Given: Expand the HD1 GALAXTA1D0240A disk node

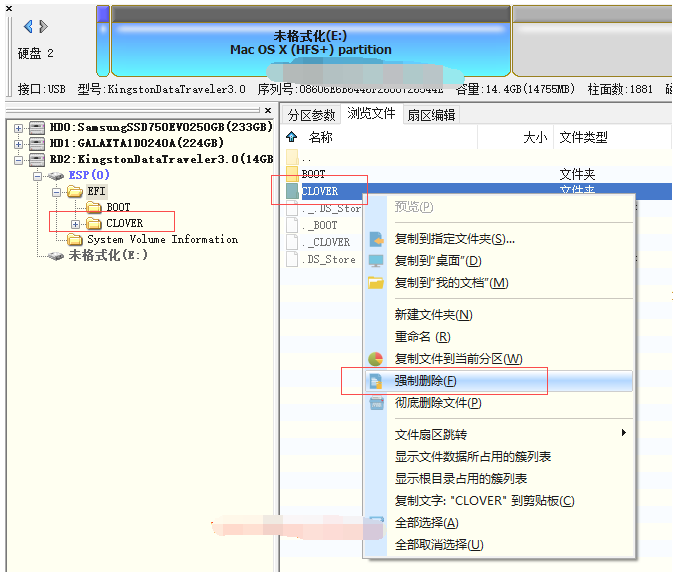Looking at the screenshot, I should (19, 143).
